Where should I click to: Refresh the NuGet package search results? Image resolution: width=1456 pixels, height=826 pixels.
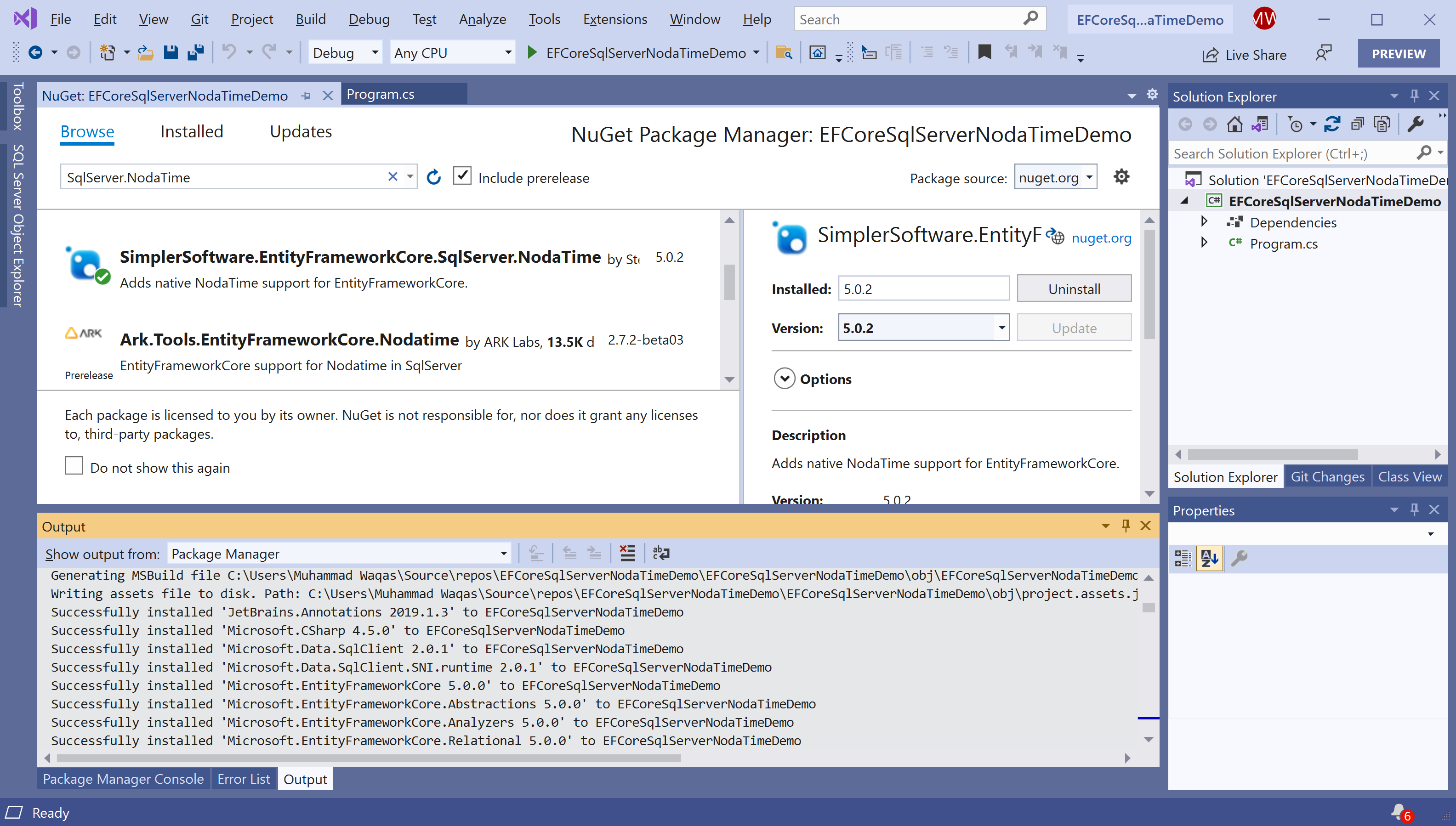point(433,177)
